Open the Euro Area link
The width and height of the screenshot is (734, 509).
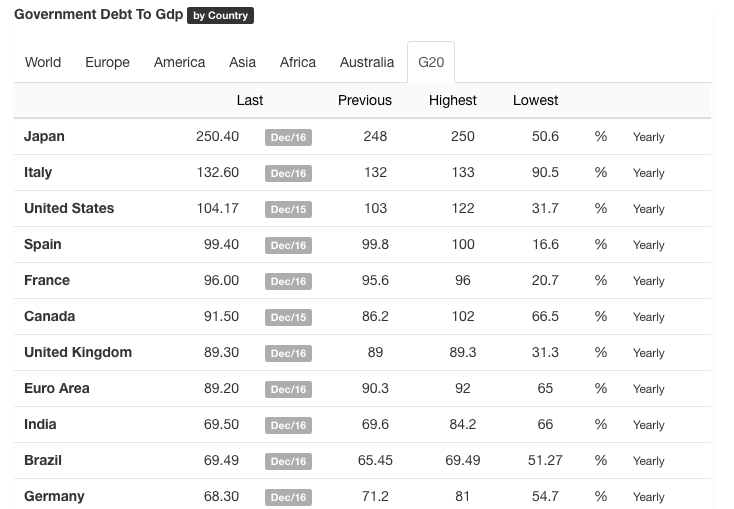[57, 388]
